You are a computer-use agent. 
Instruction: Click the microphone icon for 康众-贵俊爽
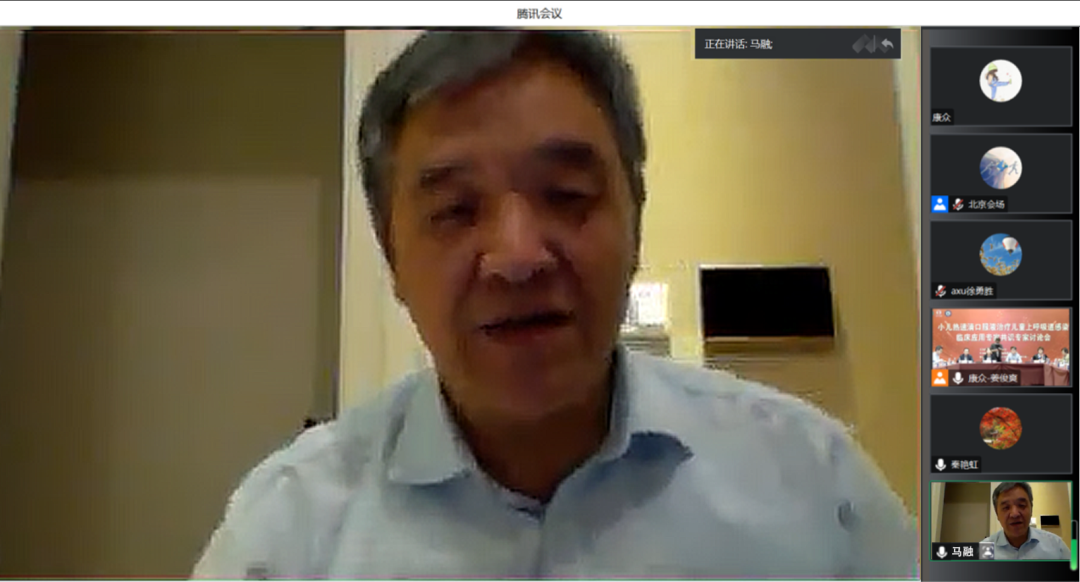click(x=958, y=378)
